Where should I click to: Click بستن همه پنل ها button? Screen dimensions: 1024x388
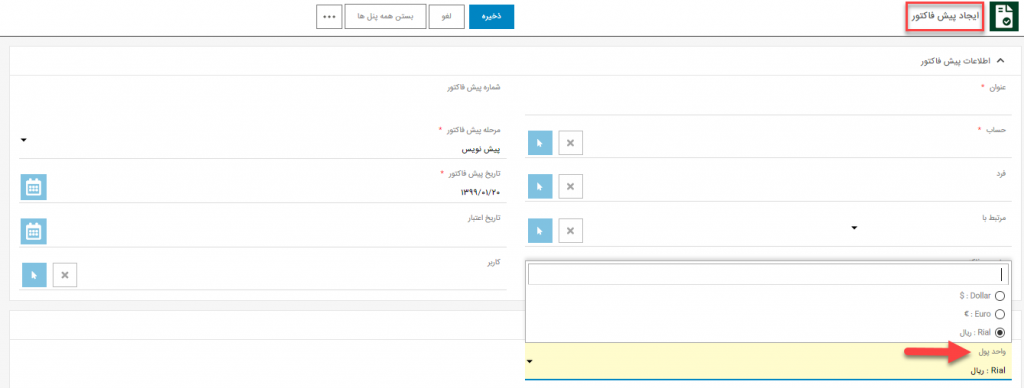[x=385, y=17]
